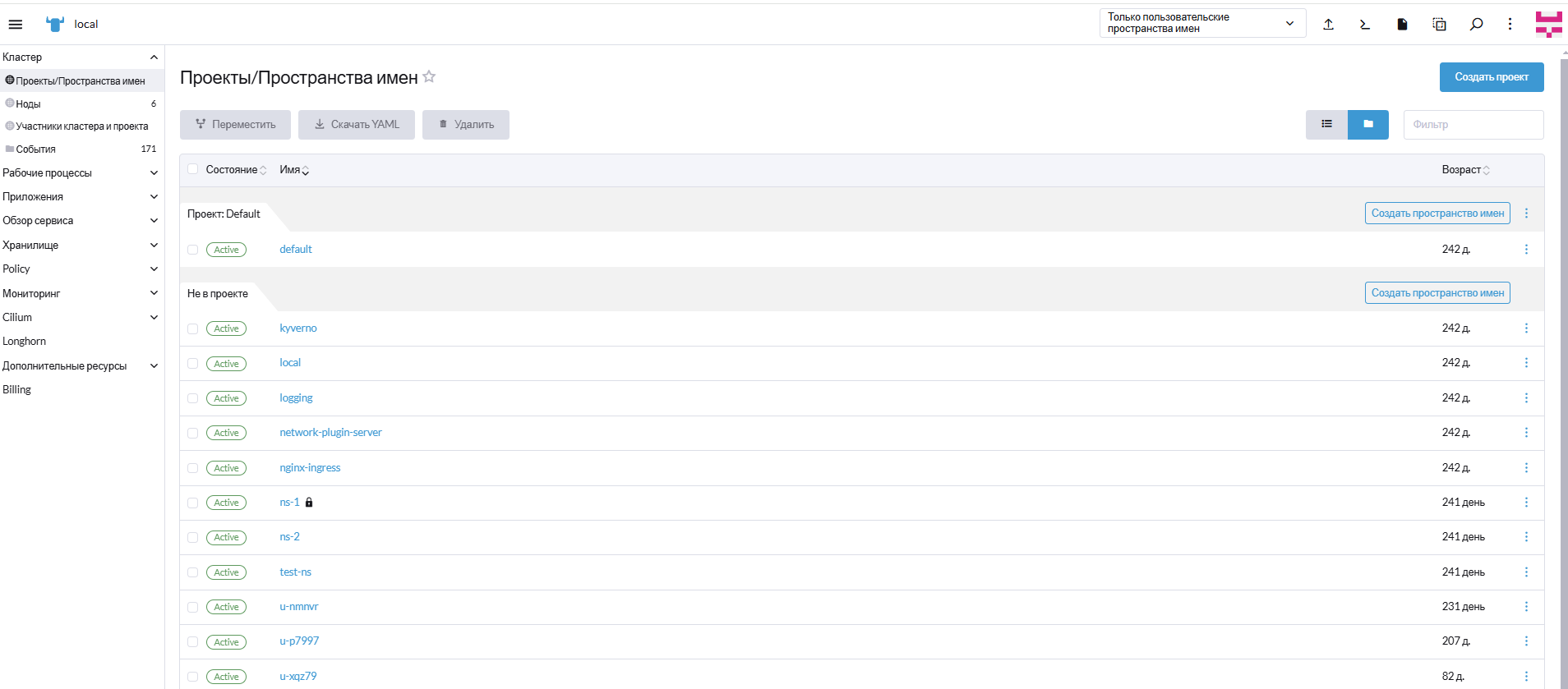The image size is (1568, 689).
Task: Click the download KubeConfig file icon
Action: tap(1402, 25)
